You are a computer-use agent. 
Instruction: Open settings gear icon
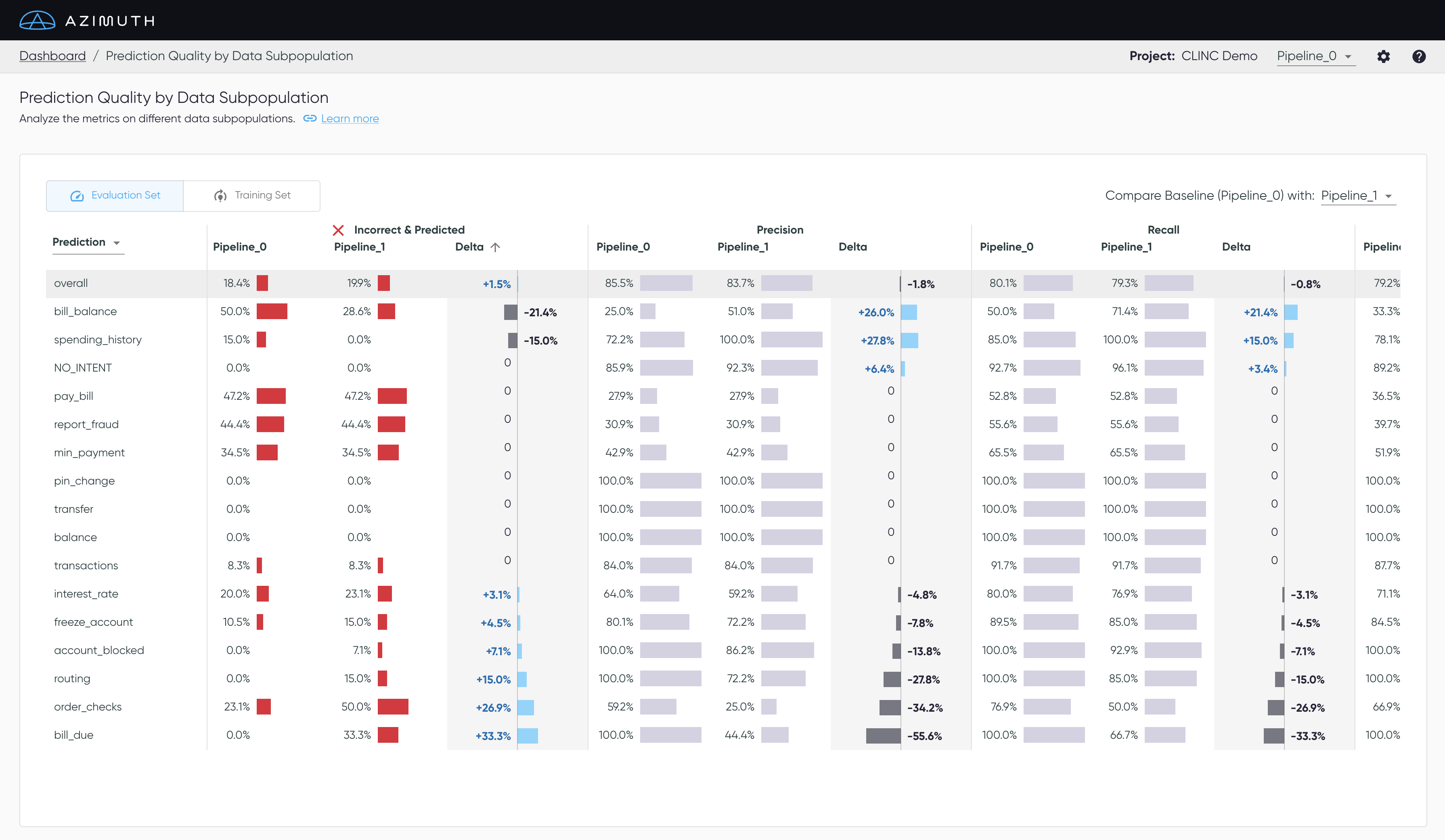click(1383, 56)
